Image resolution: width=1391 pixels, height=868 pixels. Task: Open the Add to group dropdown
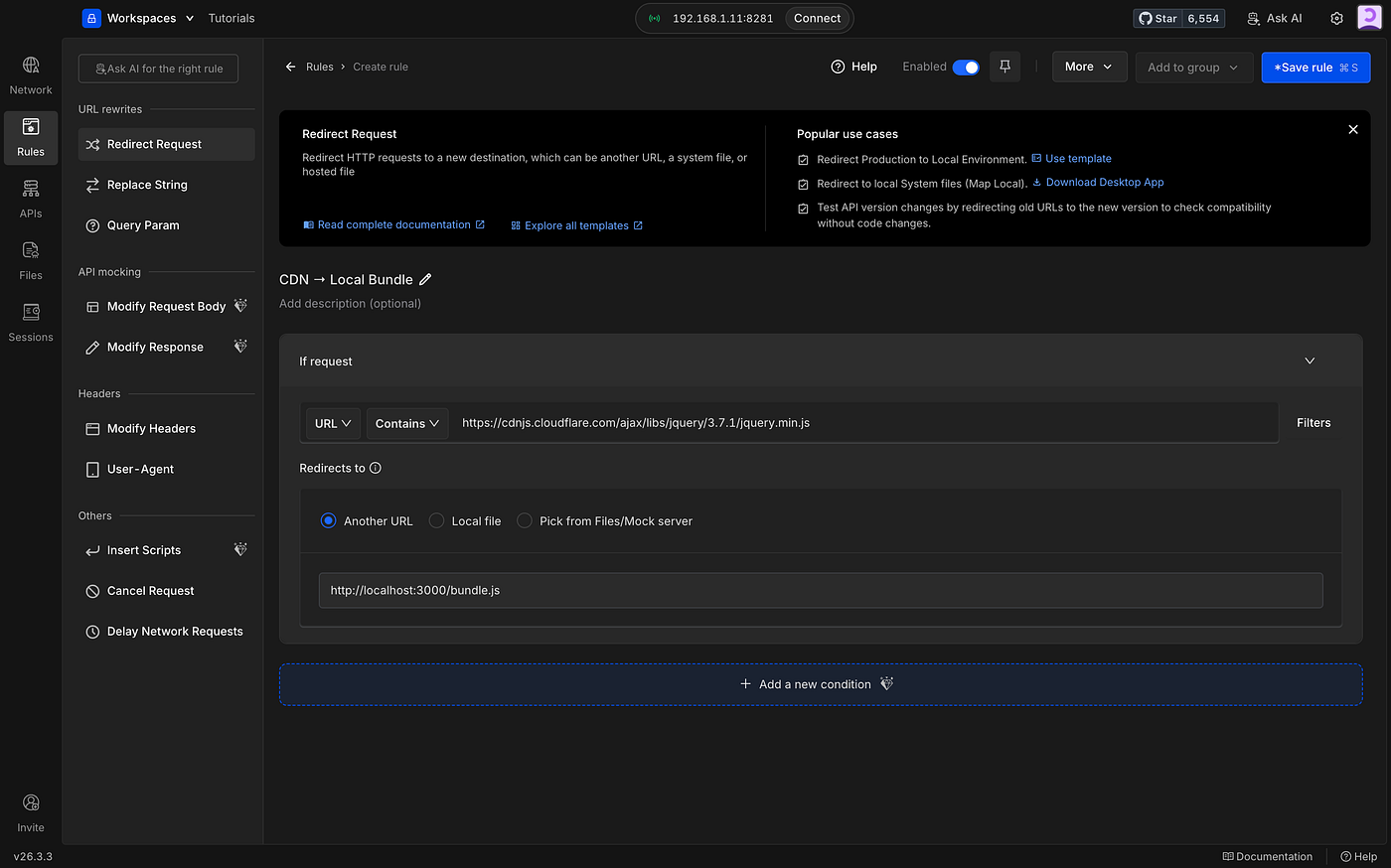click(1193, 68)
